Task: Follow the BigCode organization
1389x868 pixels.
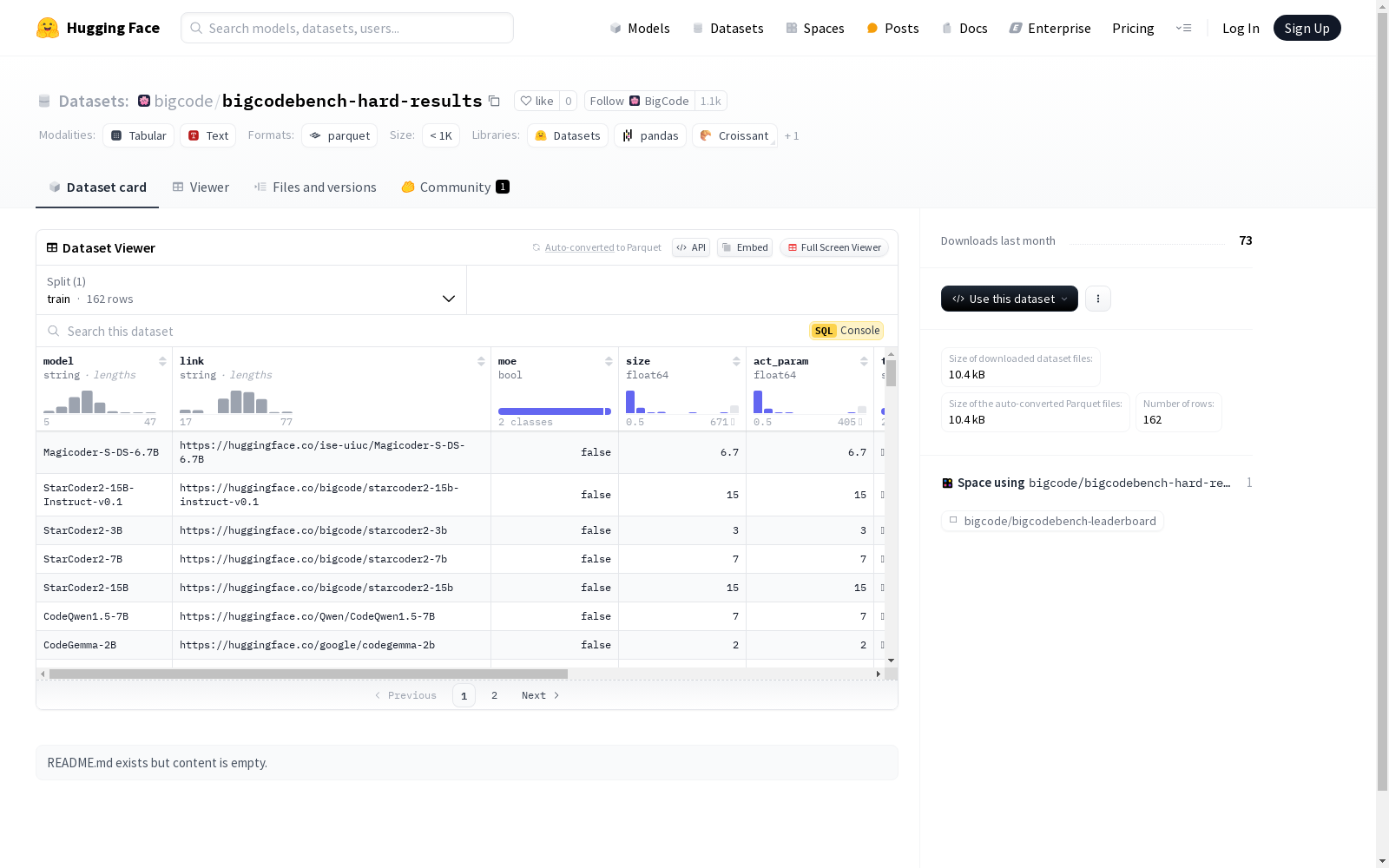Action: point(640,101)
